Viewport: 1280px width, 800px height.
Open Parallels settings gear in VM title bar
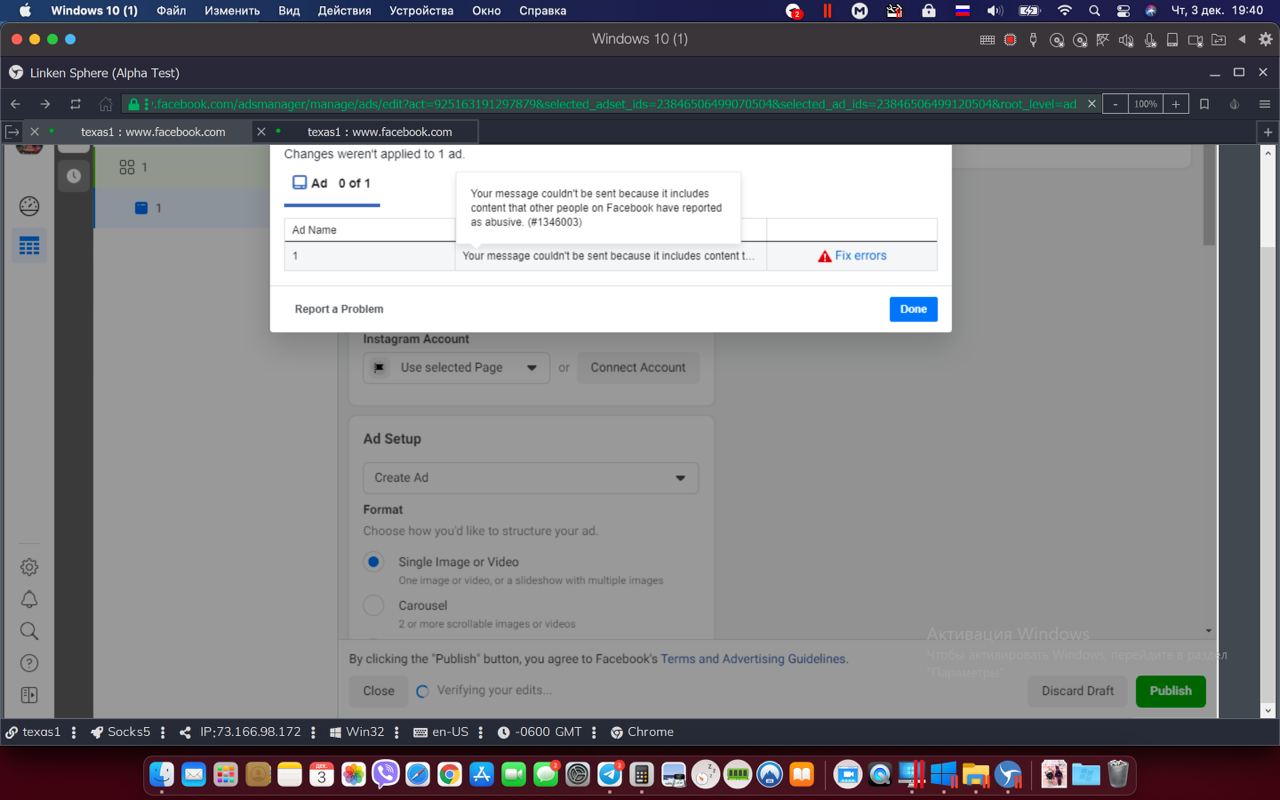1265,40
